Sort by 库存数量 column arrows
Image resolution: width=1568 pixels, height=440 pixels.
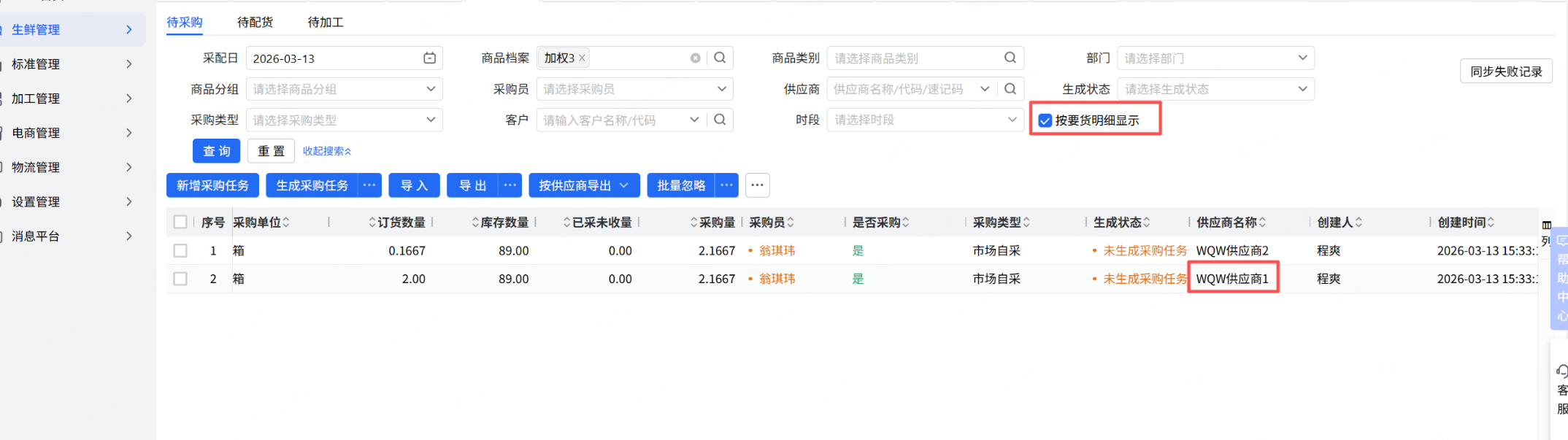point(475,223)
